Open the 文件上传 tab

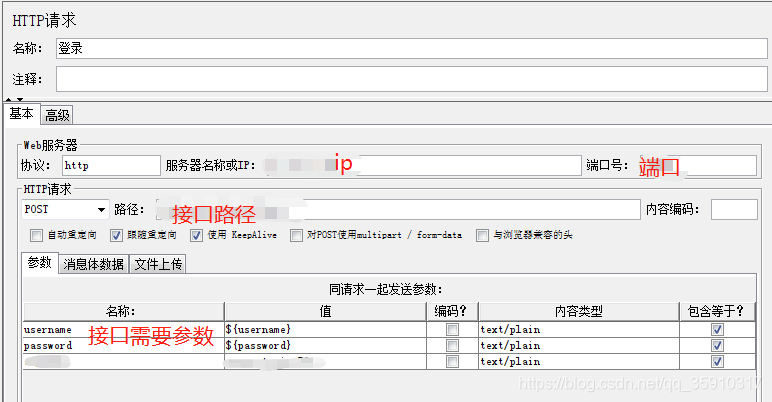point(158,265)
